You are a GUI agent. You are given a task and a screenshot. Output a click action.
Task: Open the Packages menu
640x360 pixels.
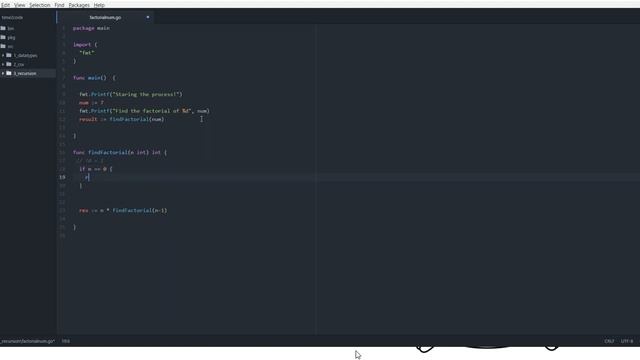pyautogui.click(x=79, y=5)
